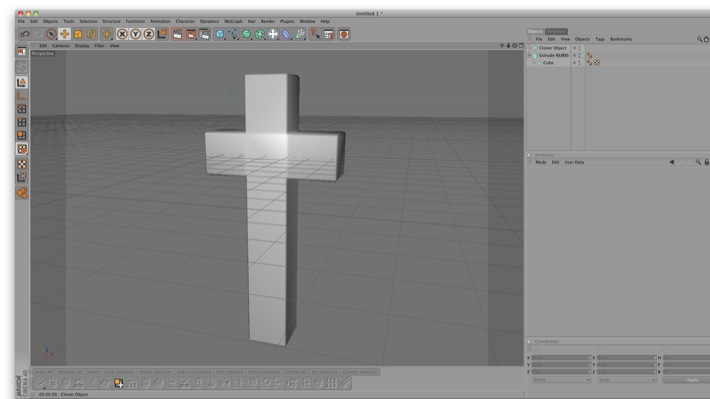Click the Convert Selection button
The width and height of the screenshot is (710, 399).
coord(360,372)
